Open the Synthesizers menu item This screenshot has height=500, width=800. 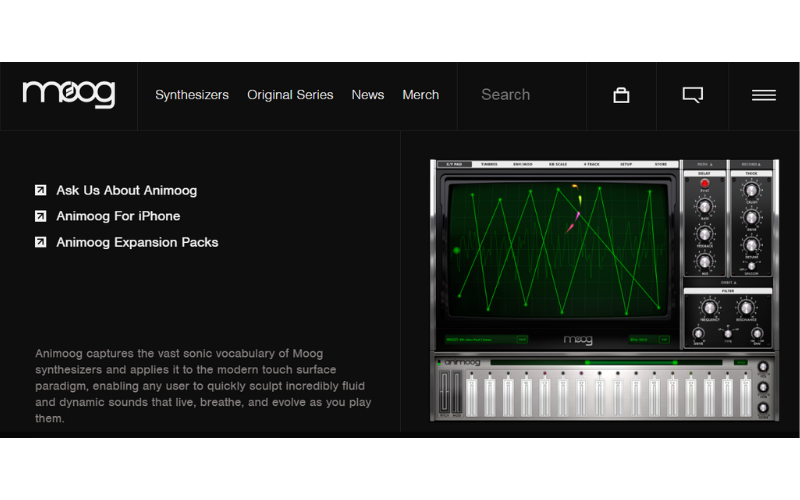click(192, 95)
